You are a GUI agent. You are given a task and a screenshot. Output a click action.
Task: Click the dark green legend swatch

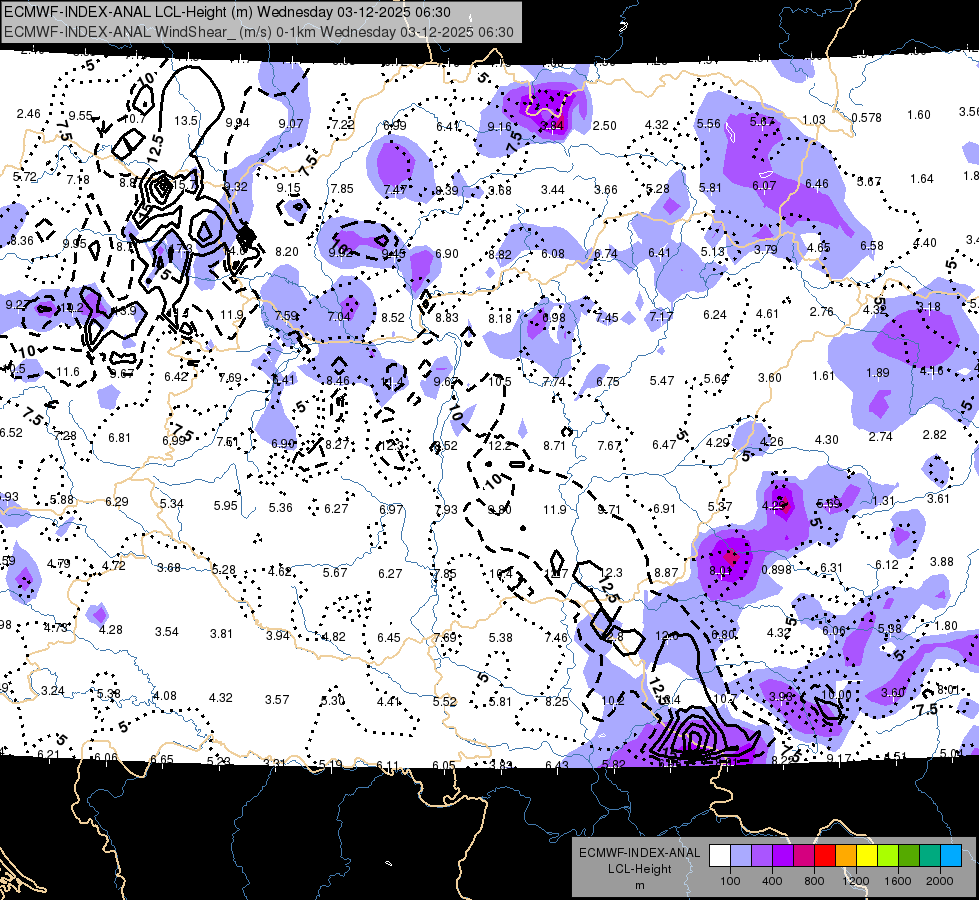pyautogui.click(x=909, y=855)
